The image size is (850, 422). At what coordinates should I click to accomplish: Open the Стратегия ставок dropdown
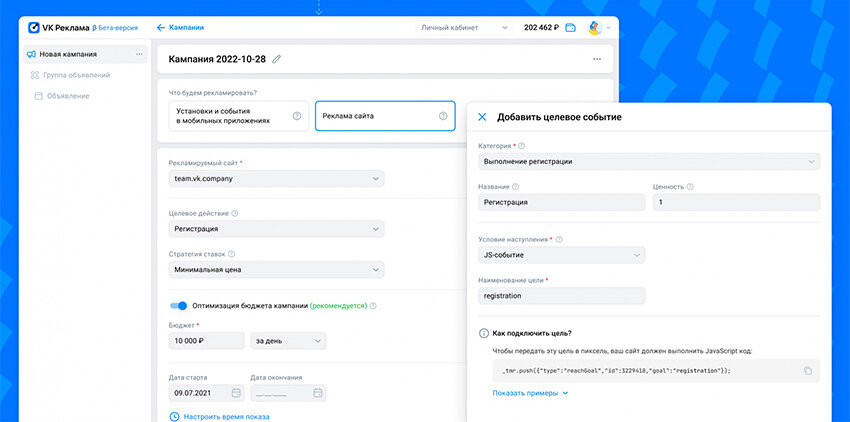(276, 270)
